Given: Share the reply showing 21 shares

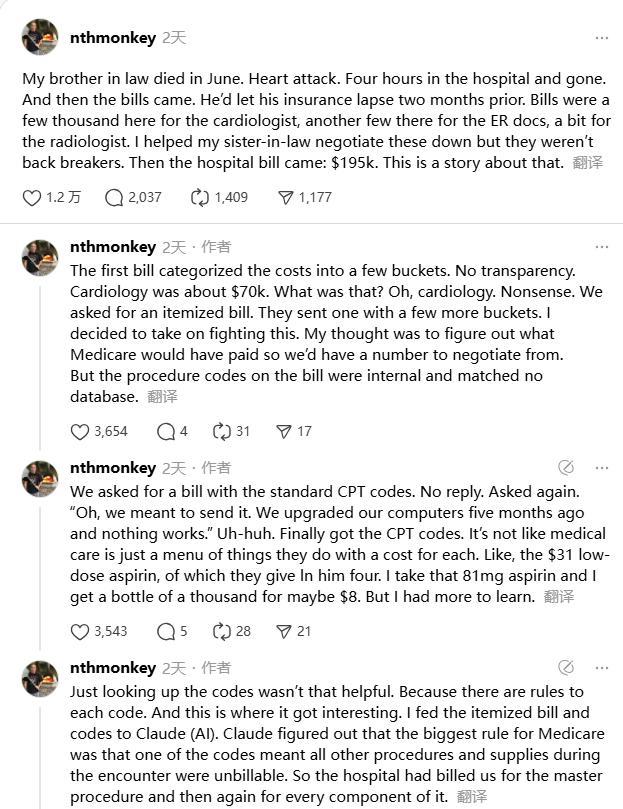Looking at the screenshot, I should tap(284, 631).
